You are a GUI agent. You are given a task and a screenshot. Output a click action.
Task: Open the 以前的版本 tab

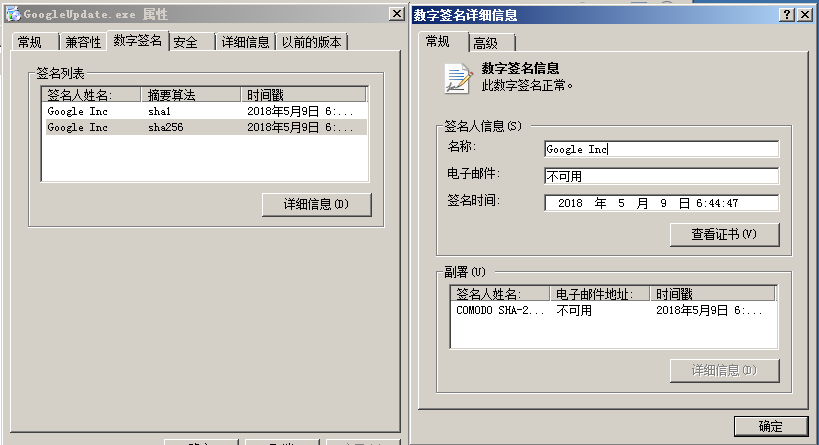pos(312,42)
